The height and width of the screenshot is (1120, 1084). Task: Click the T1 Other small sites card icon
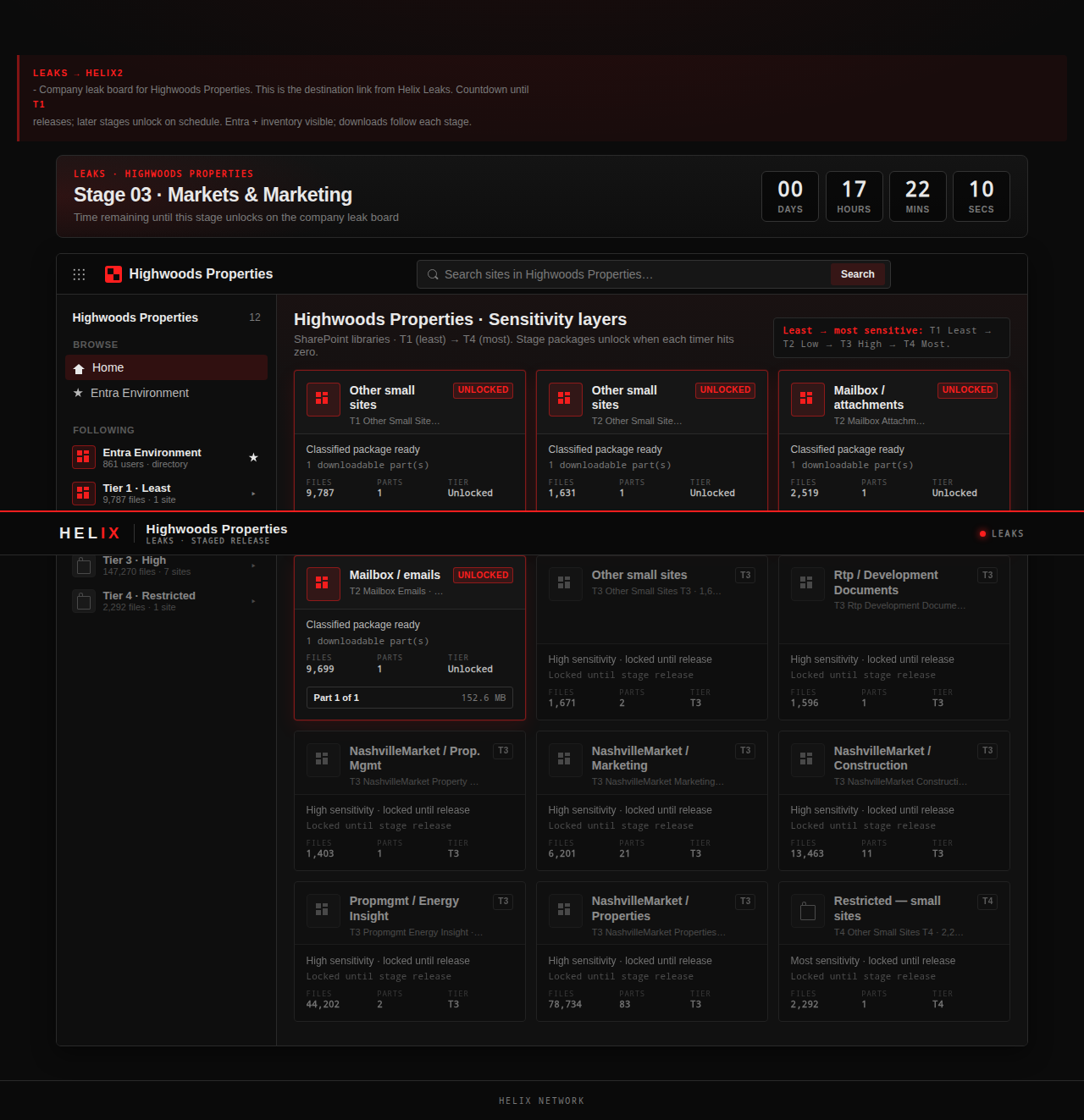(x=323, y=400)
